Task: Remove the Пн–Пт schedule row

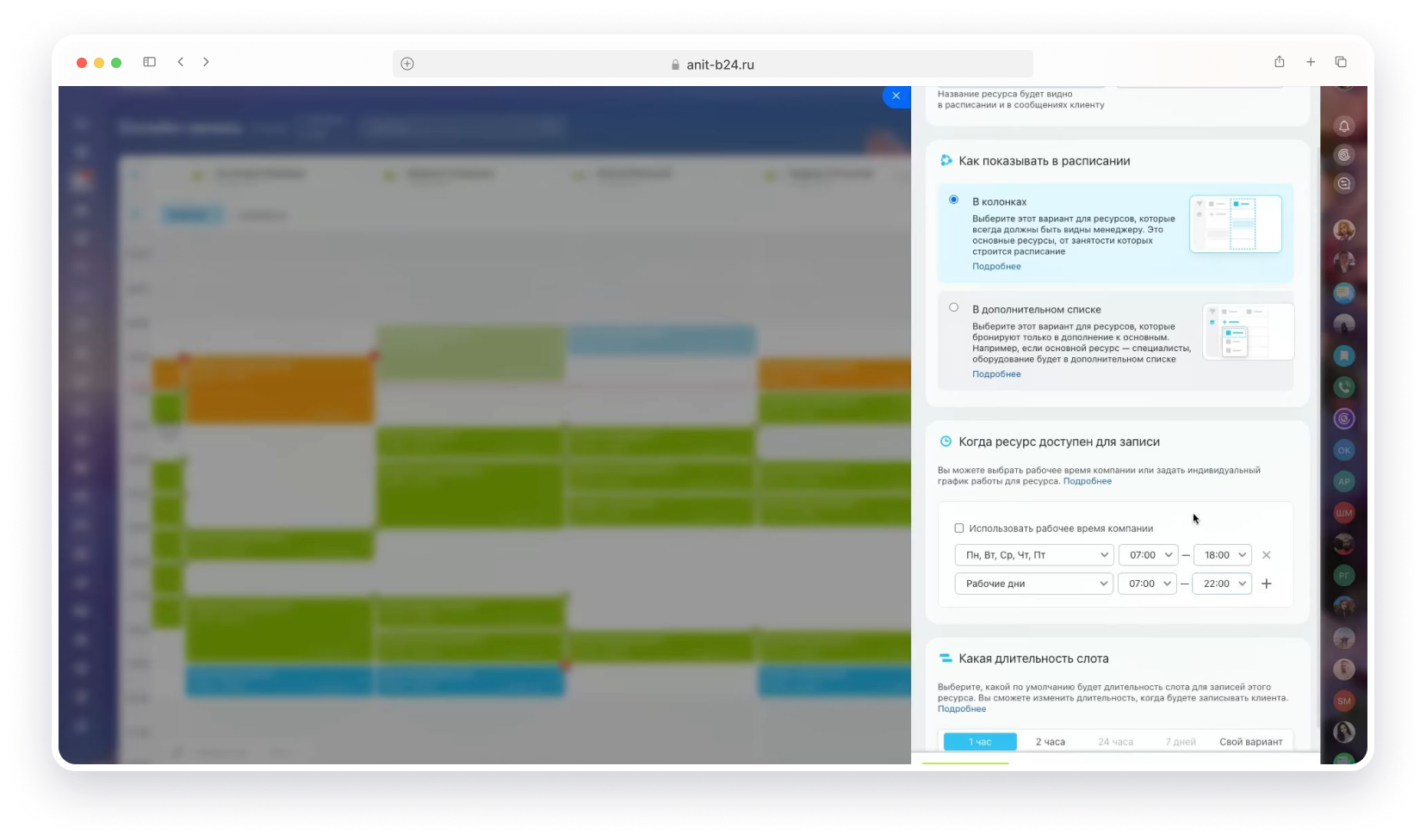Action: (x=1266, y=555)
